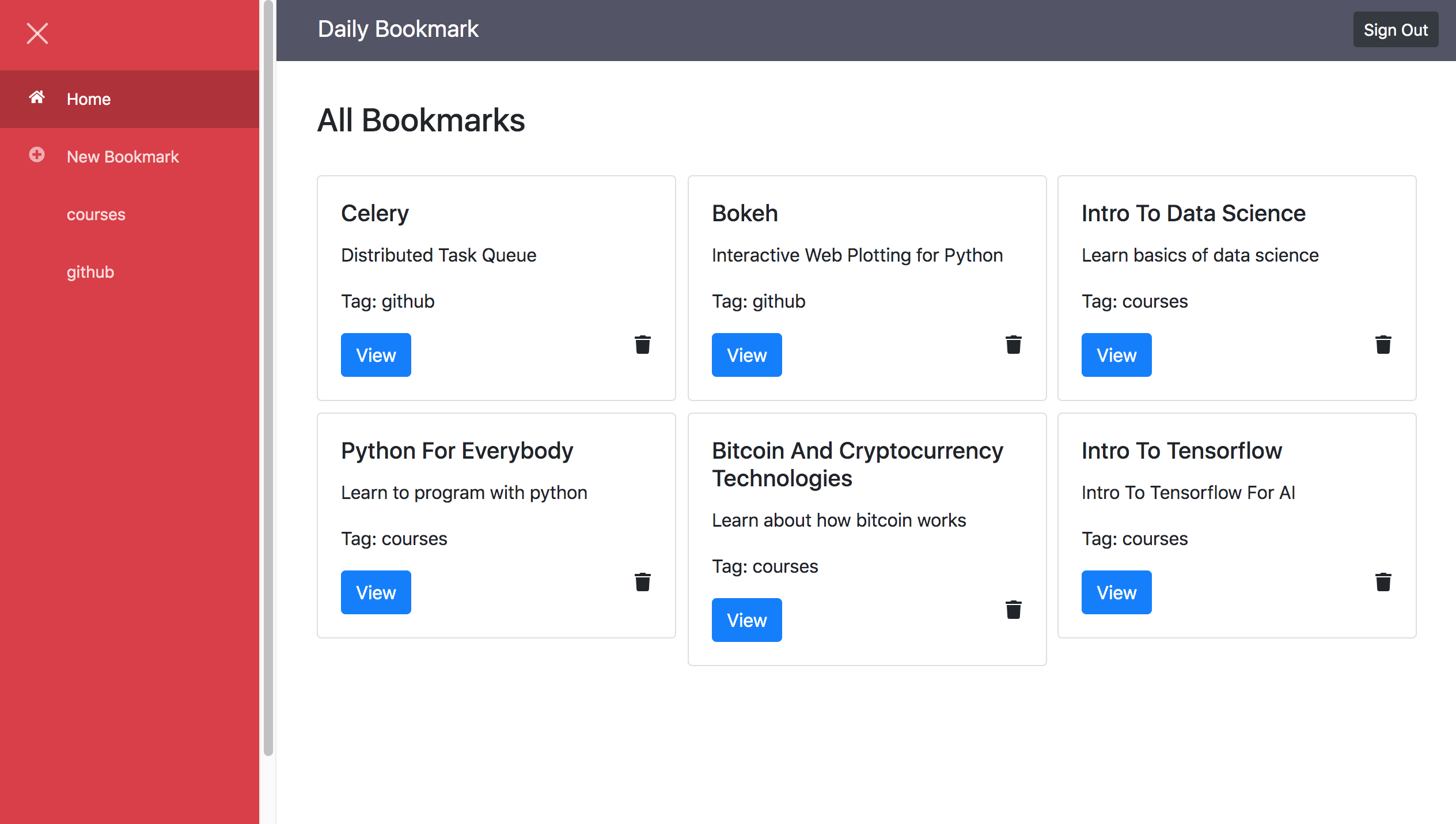1456x824 pixels.
Task: Click the New Bookmark plus icon
Action: (x=37, y=155)
